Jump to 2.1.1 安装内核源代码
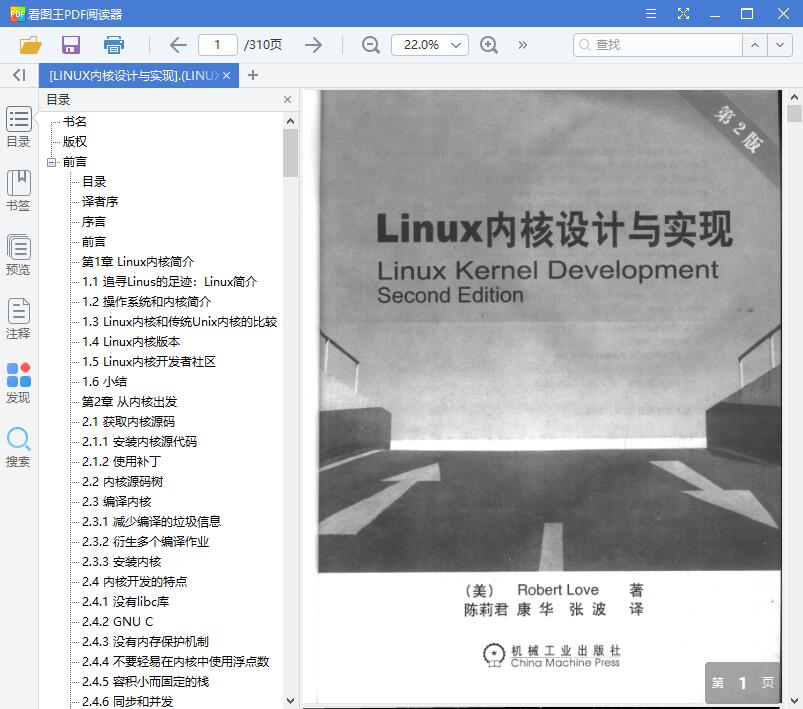Screen dimensions: 803x709 click(x=139, y=442)
